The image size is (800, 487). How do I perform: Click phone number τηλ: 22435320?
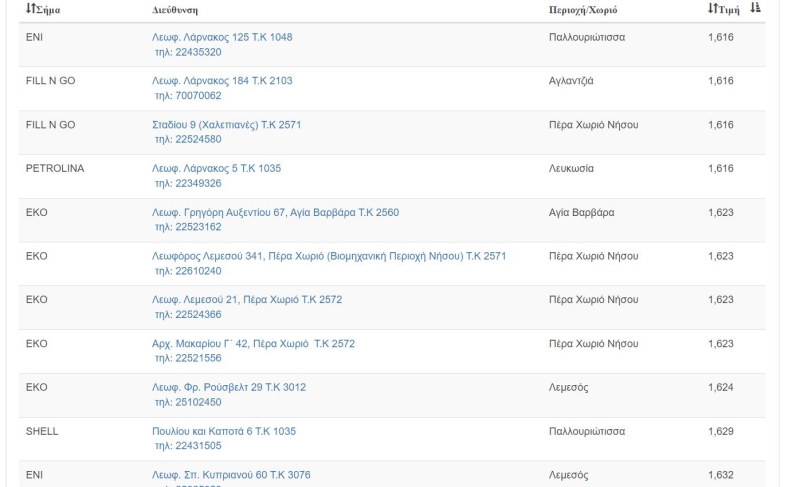click(188, 52)
